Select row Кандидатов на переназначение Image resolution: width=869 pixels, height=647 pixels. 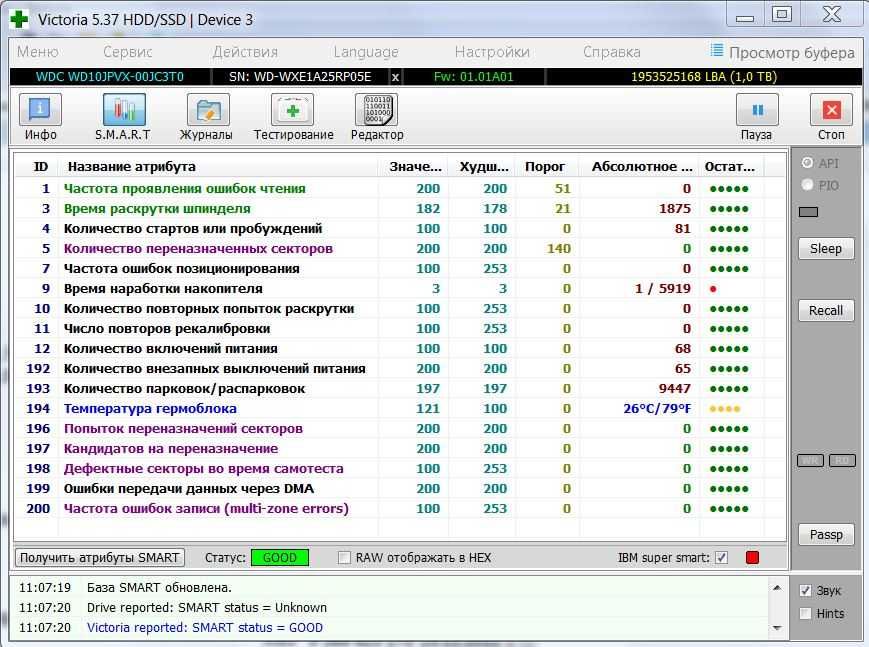400,449
